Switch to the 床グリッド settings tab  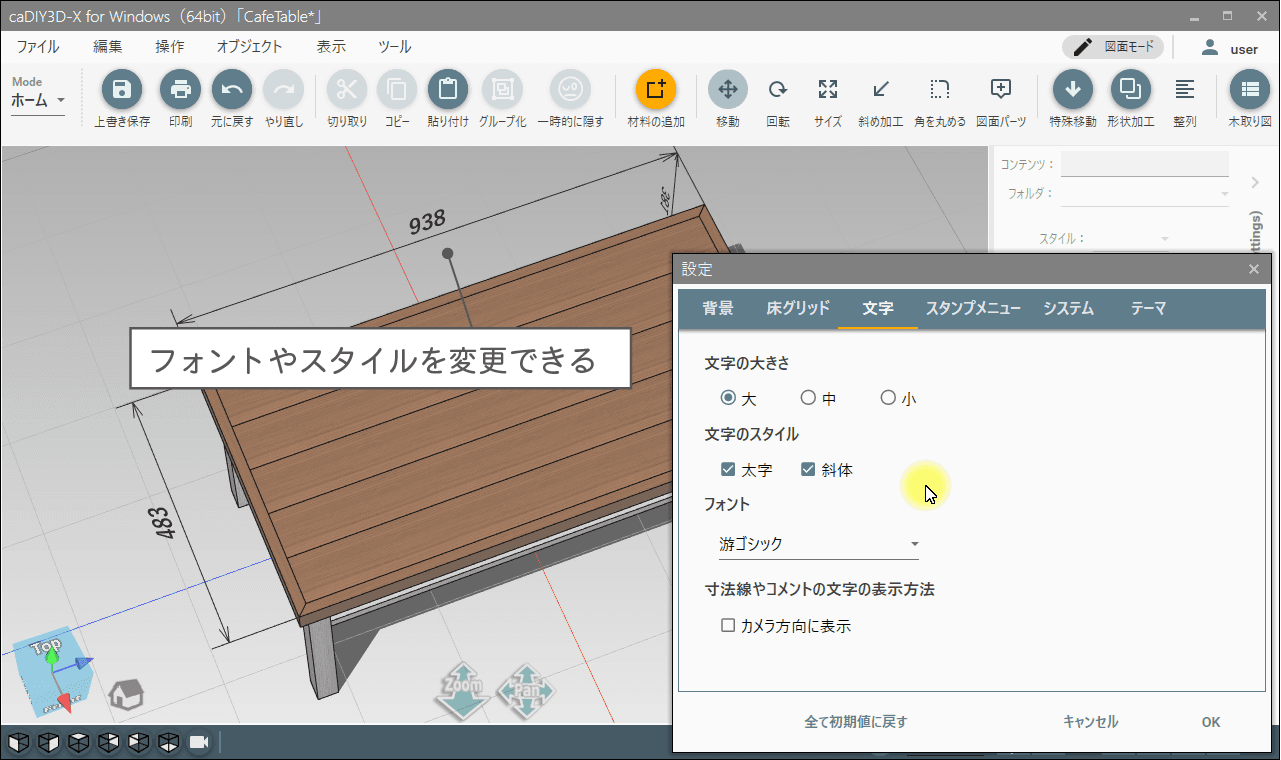click(798, 308)
